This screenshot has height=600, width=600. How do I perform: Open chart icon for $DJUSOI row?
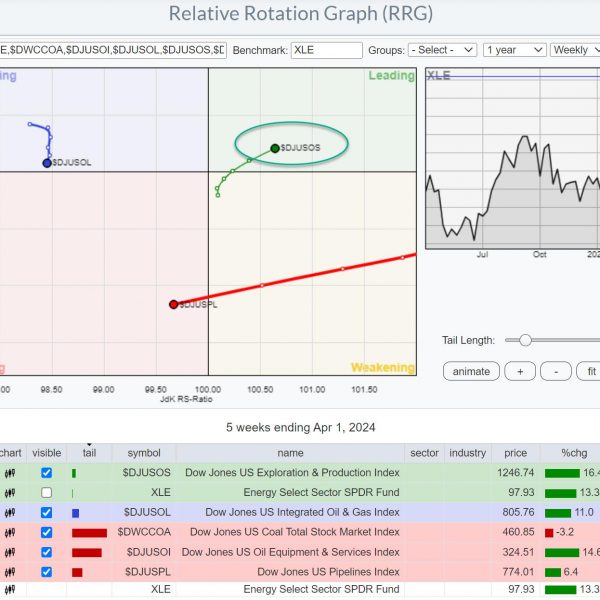click(x=10, y=553)
